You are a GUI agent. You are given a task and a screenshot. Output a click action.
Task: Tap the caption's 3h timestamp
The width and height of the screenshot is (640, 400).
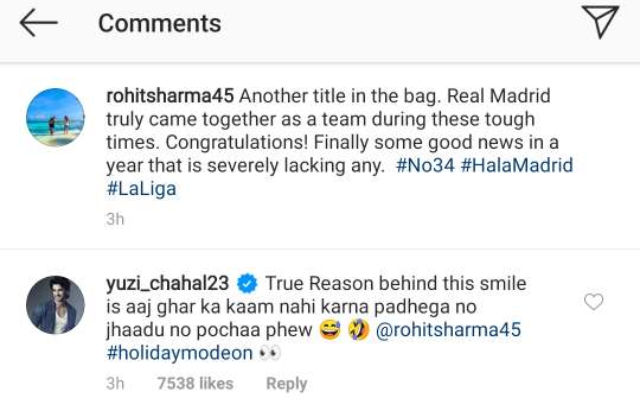point(115,219)
